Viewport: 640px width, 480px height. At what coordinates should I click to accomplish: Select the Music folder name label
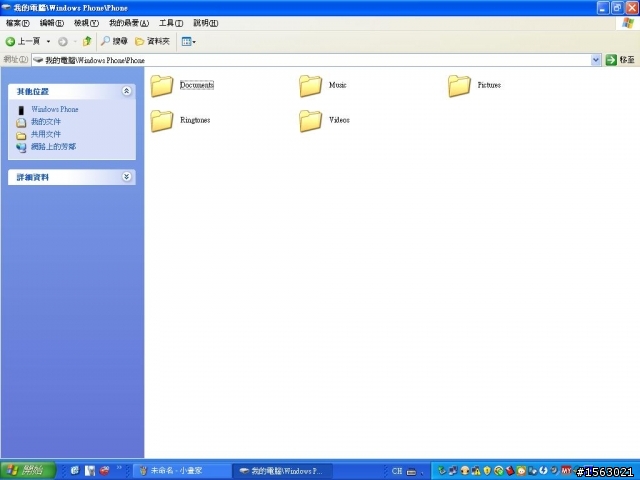[338, 85]
